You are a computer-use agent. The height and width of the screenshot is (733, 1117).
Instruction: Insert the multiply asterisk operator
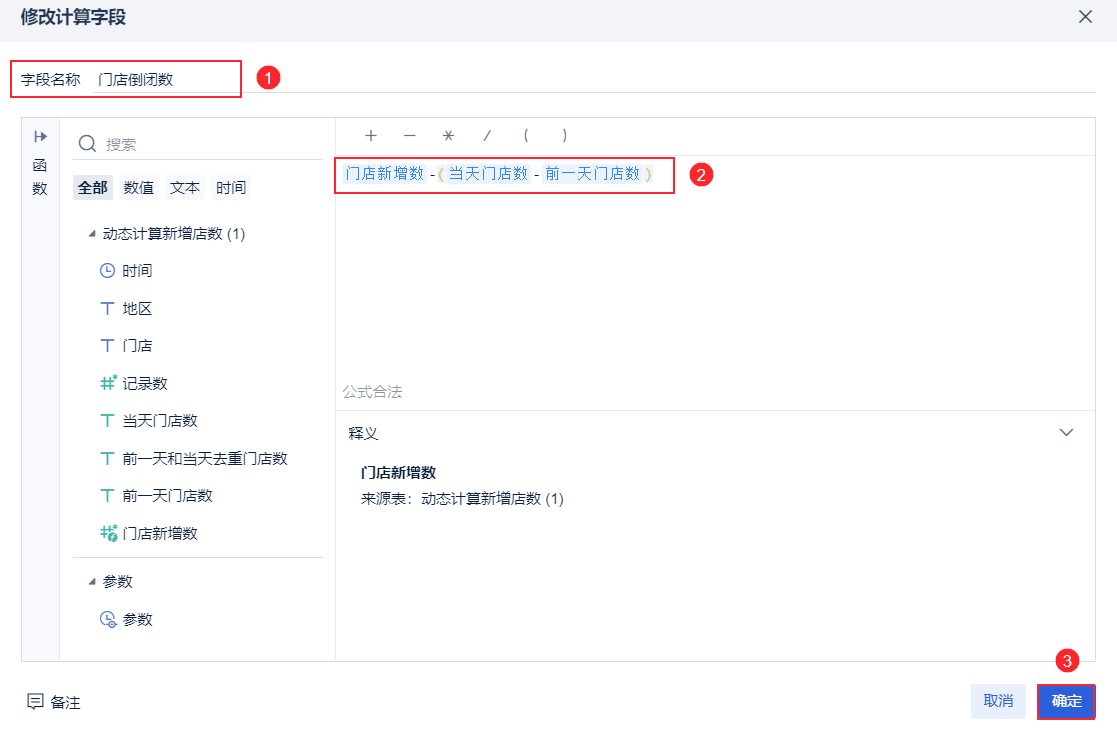click(448, 136)
